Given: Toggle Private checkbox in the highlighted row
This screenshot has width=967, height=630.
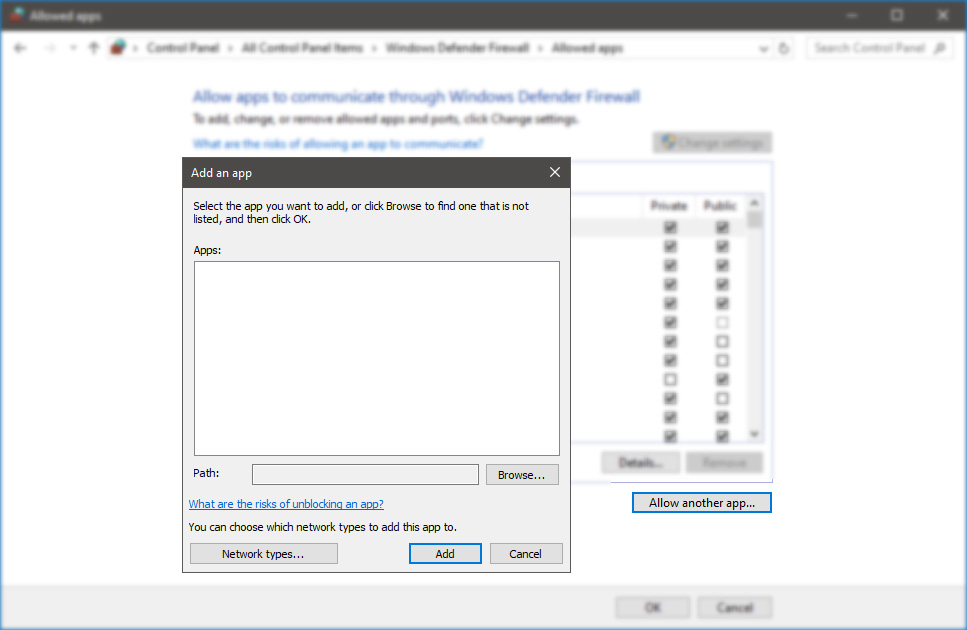Looking at the screenshot, I should 670,227.
